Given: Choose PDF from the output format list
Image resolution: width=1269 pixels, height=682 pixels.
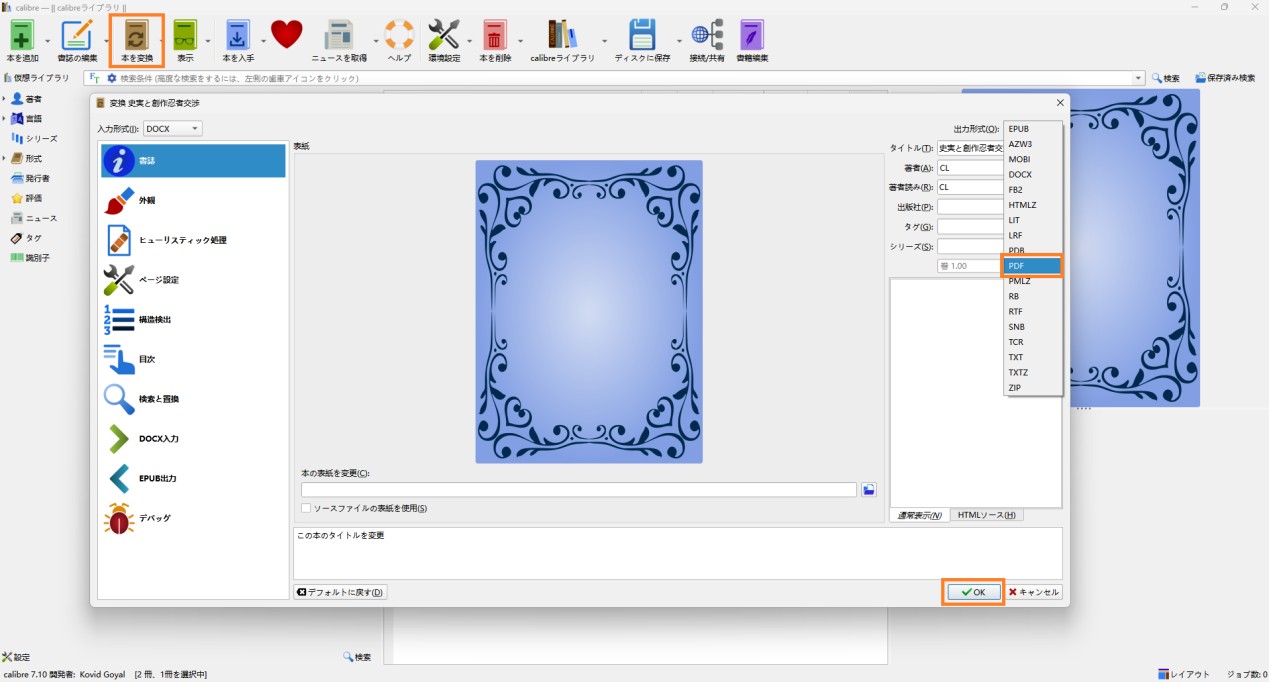Looking at the screenshot, I should (x=1033, y=266).
